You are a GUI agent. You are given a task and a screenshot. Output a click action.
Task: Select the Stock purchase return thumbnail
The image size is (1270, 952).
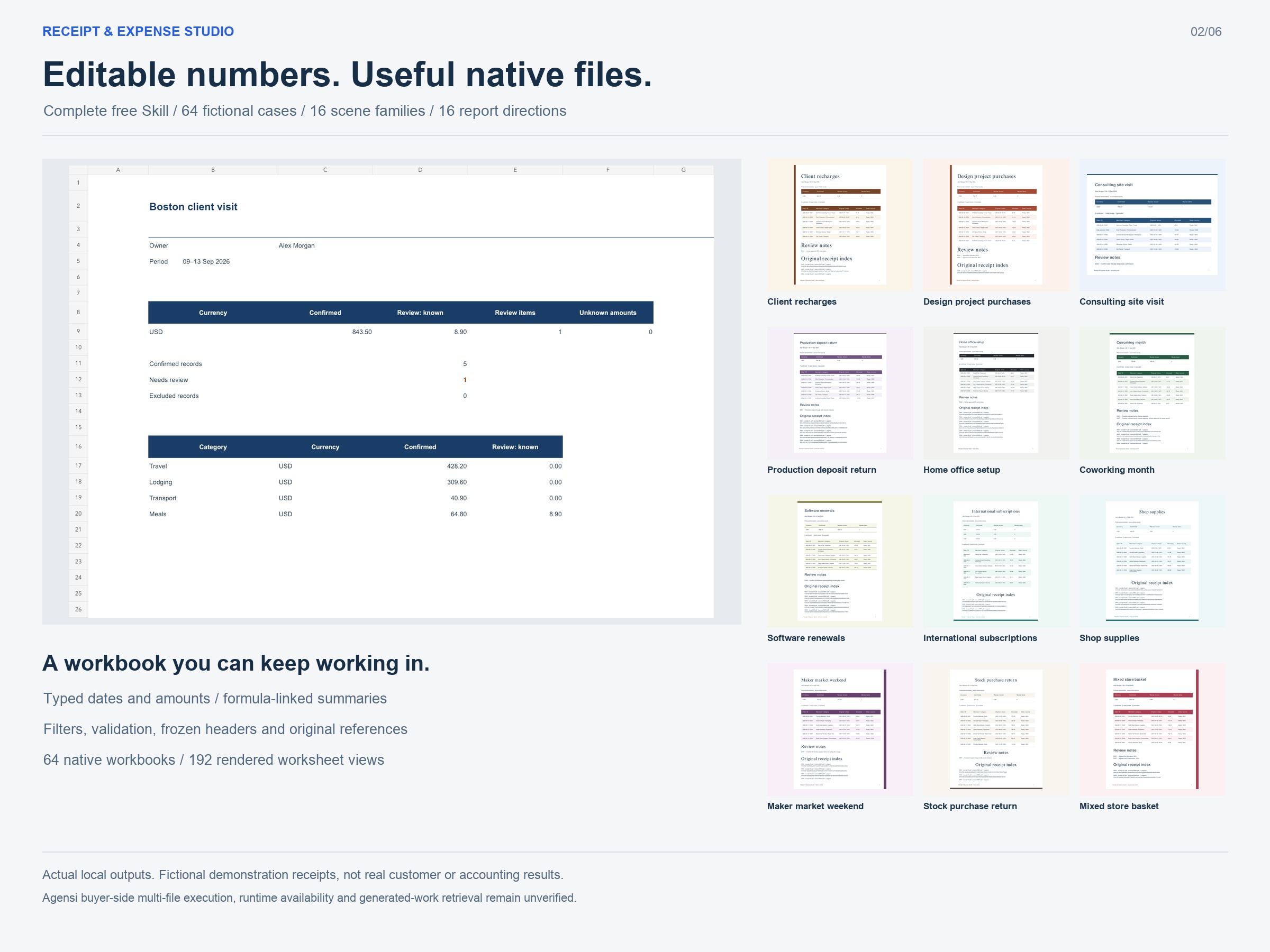[996, 729]
